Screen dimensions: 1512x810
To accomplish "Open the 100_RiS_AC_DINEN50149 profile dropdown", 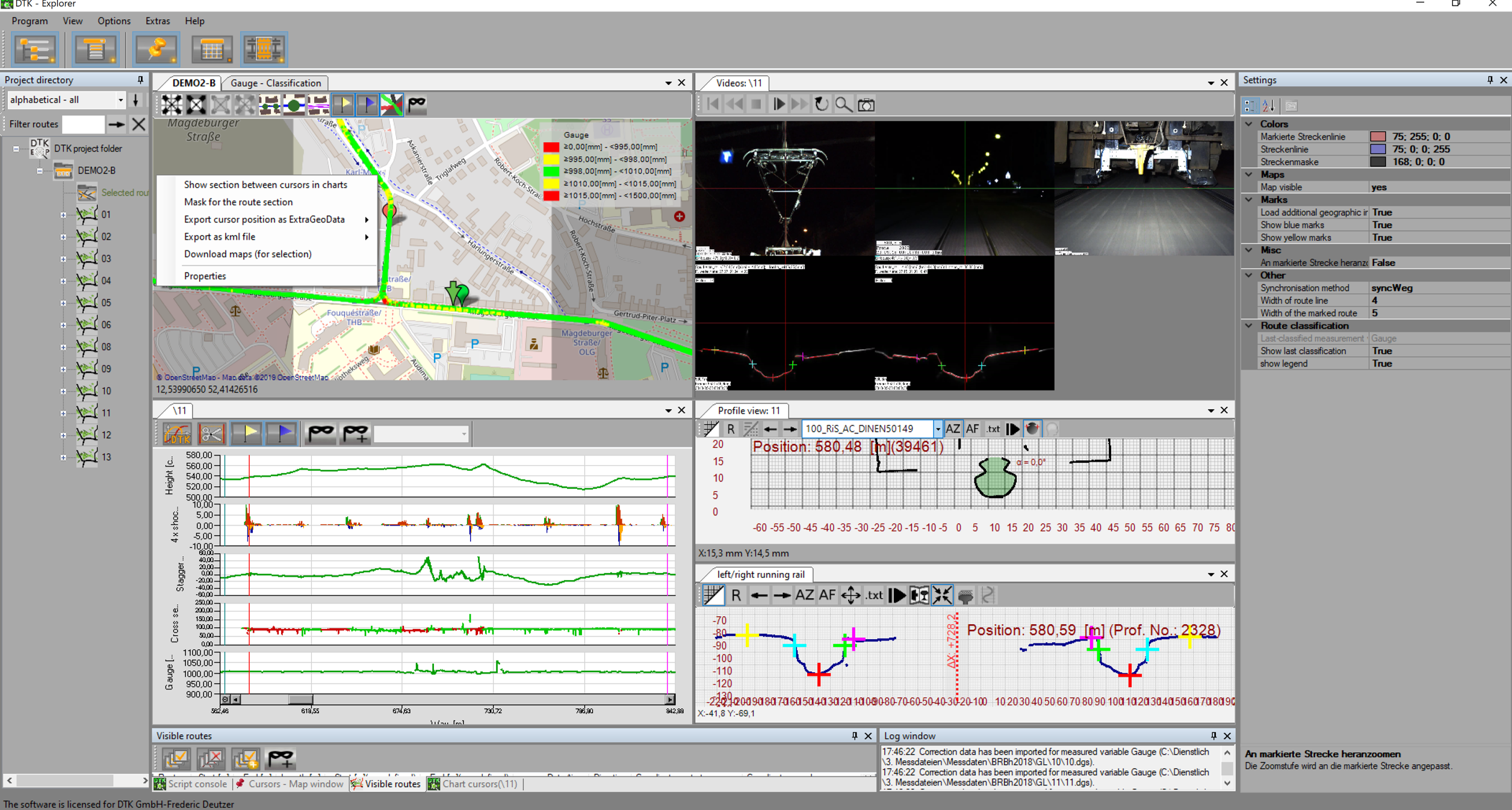I will [x=937, y=428].
